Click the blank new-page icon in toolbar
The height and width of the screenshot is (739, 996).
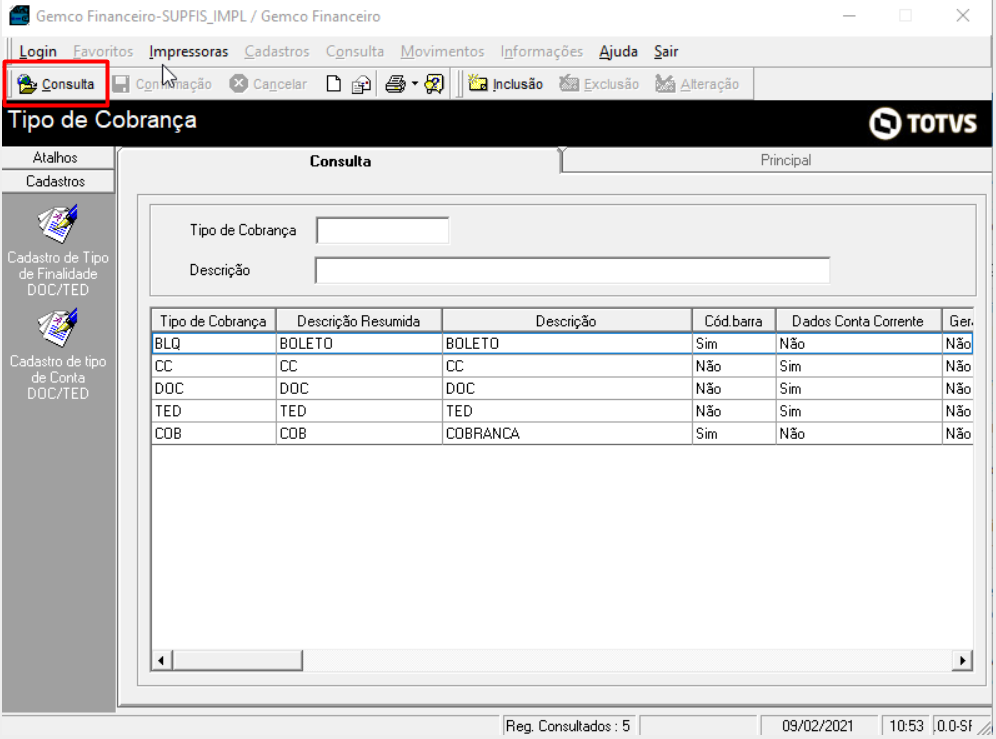click(x=333, y=84)
